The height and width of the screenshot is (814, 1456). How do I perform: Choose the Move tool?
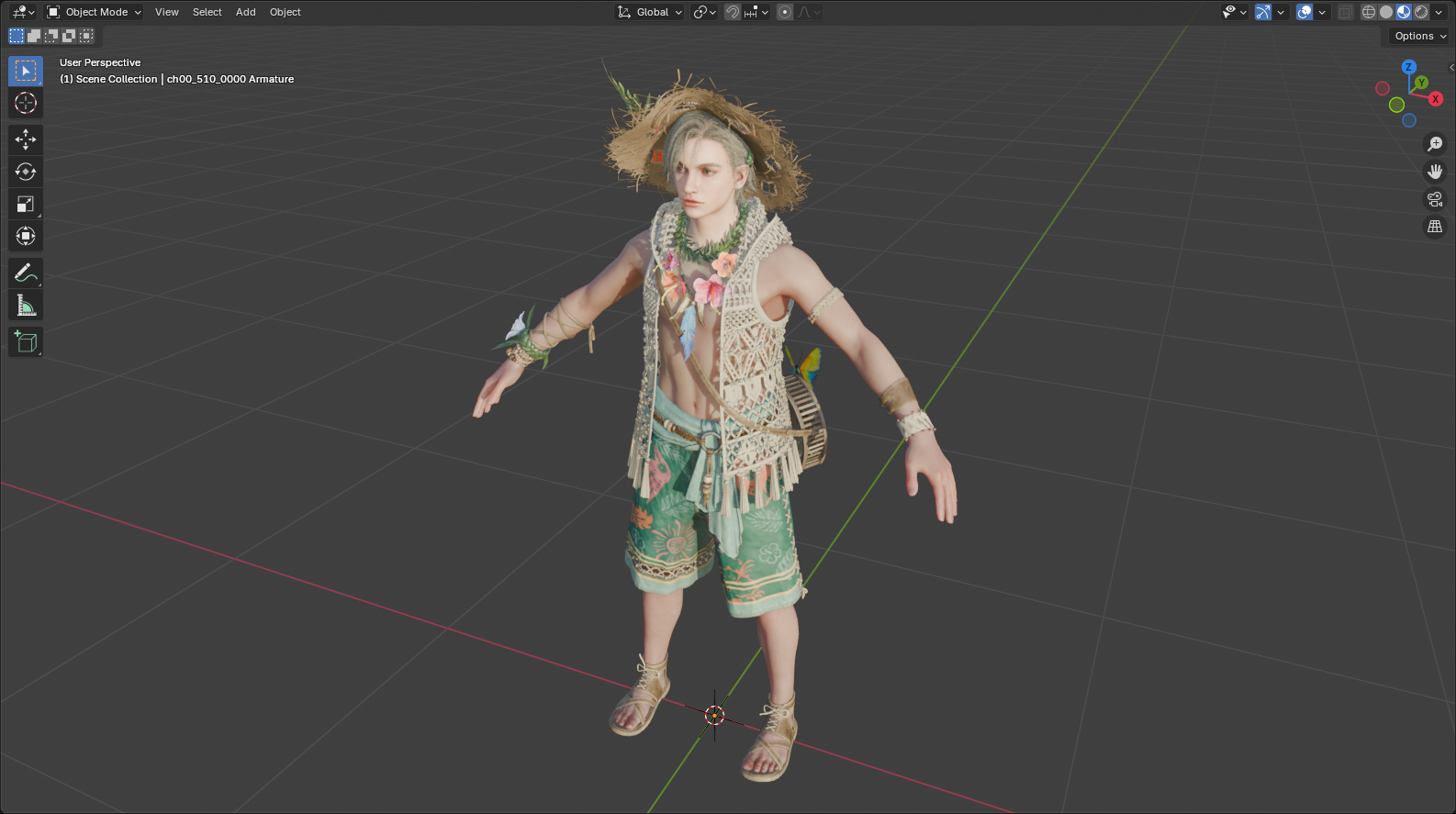point(26,139)
